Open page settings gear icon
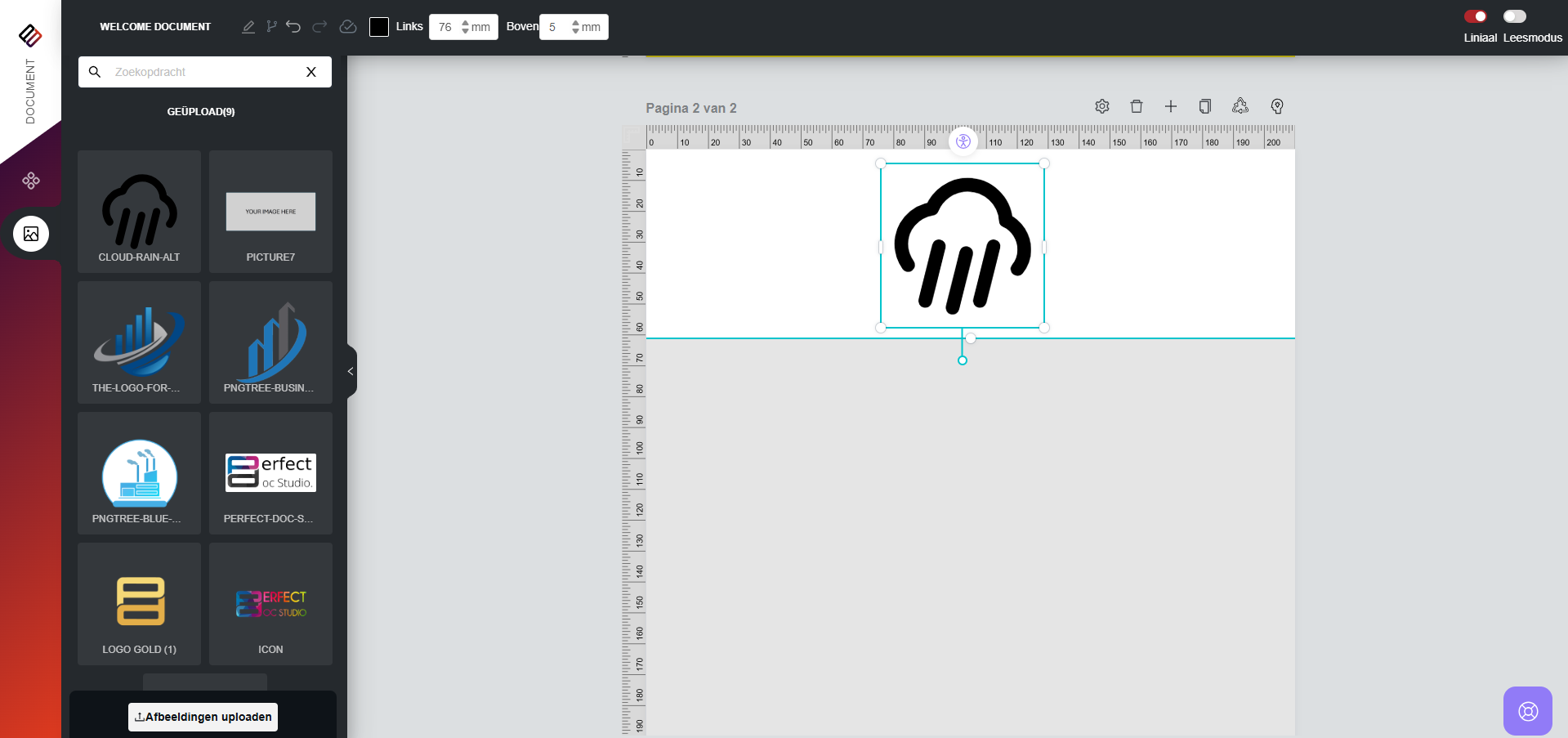Viewport: 1568px width, 738px height. [1102, 106]
